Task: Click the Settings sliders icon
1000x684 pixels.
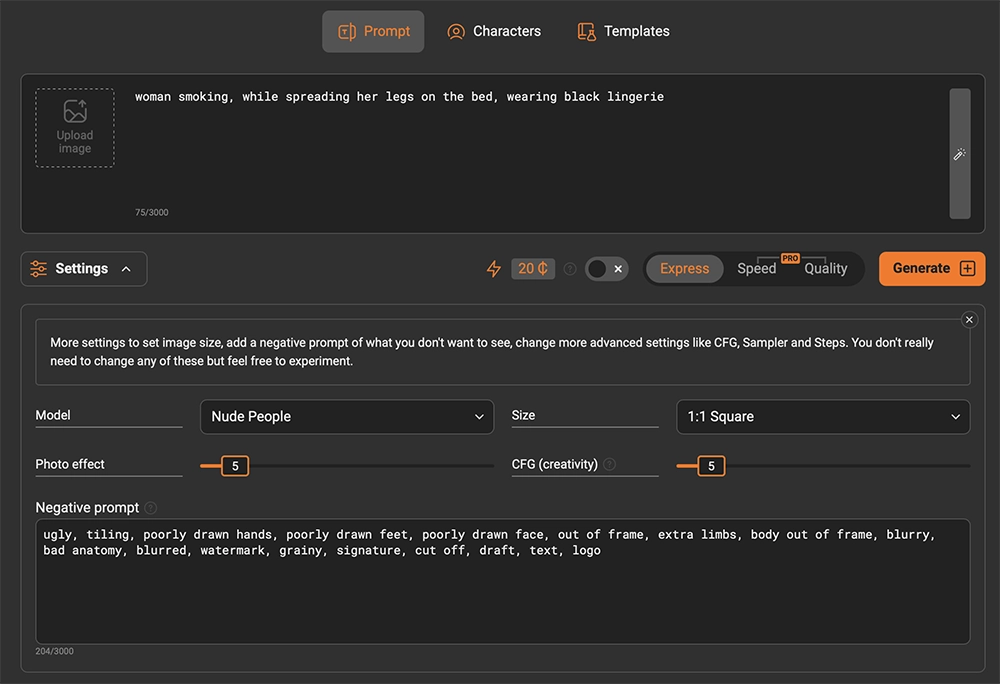Action: (38, 268)
